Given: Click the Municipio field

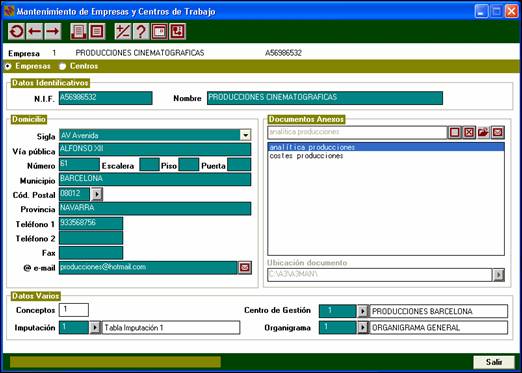Looking at the screenshot, I should click(x=155, y=179).
